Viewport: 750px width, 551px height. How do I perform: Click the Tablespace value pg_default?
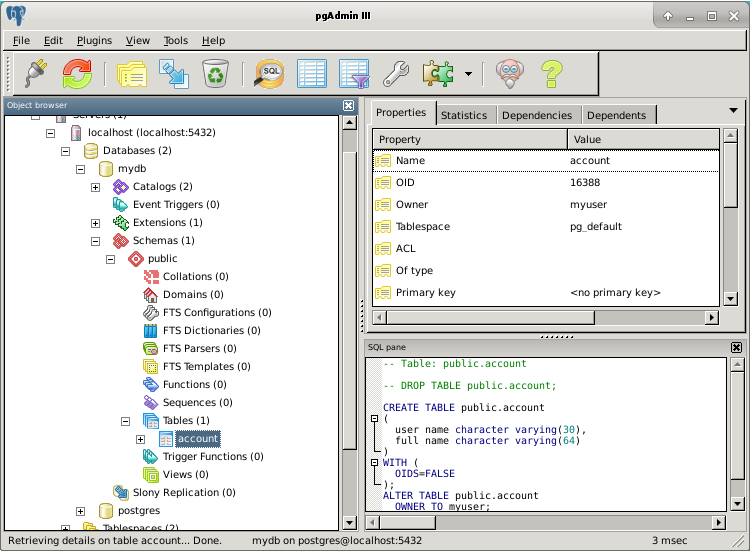pos(596,227)
